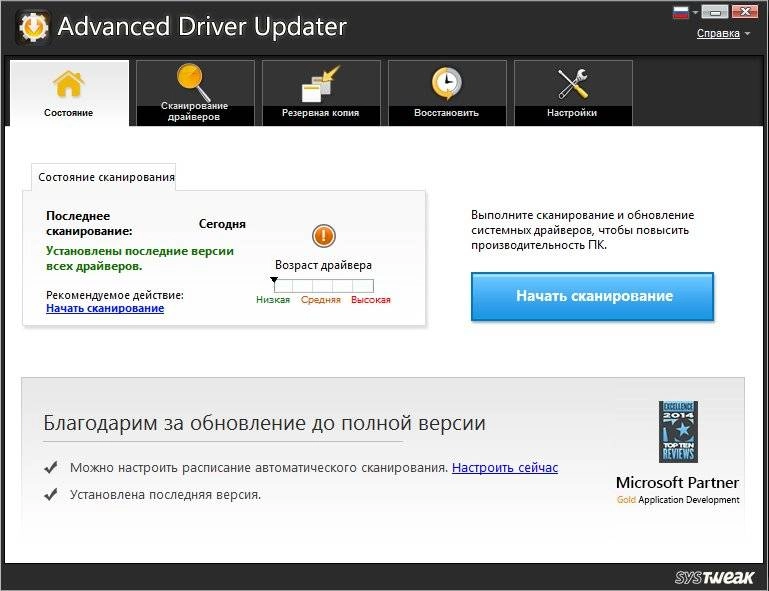Click the Systweak logo in footer
Screen dimensions: 769x591
point(714,577)
